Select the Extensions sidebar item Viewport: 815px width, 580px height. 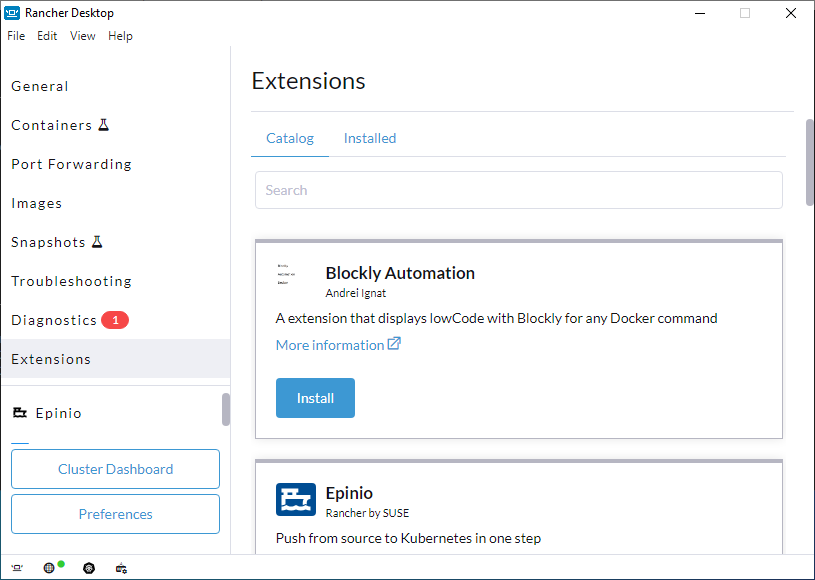(116, 359)
